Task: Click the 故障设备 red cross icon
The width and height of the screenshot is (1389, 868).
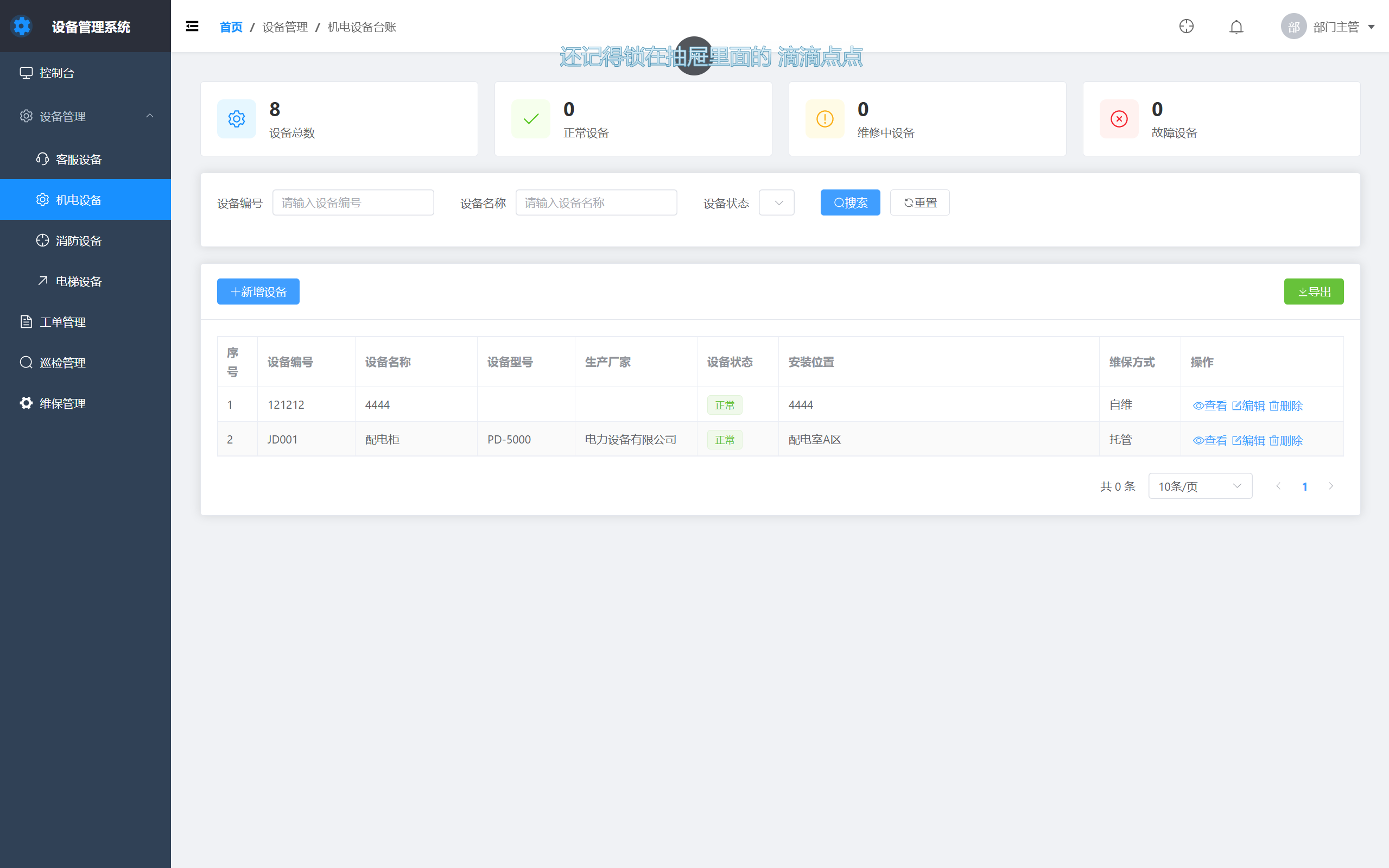Action: point(1119,119)
